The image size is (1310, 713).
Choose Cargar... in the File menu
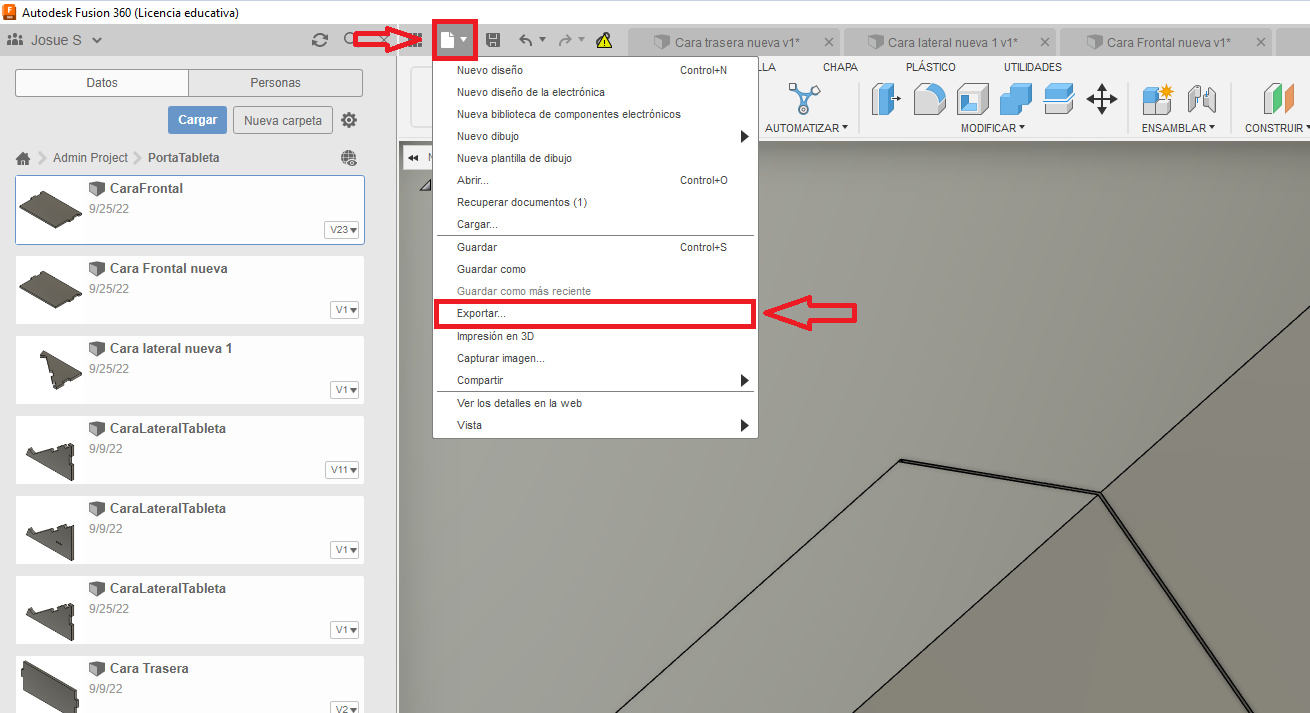(x=595, y=224)
